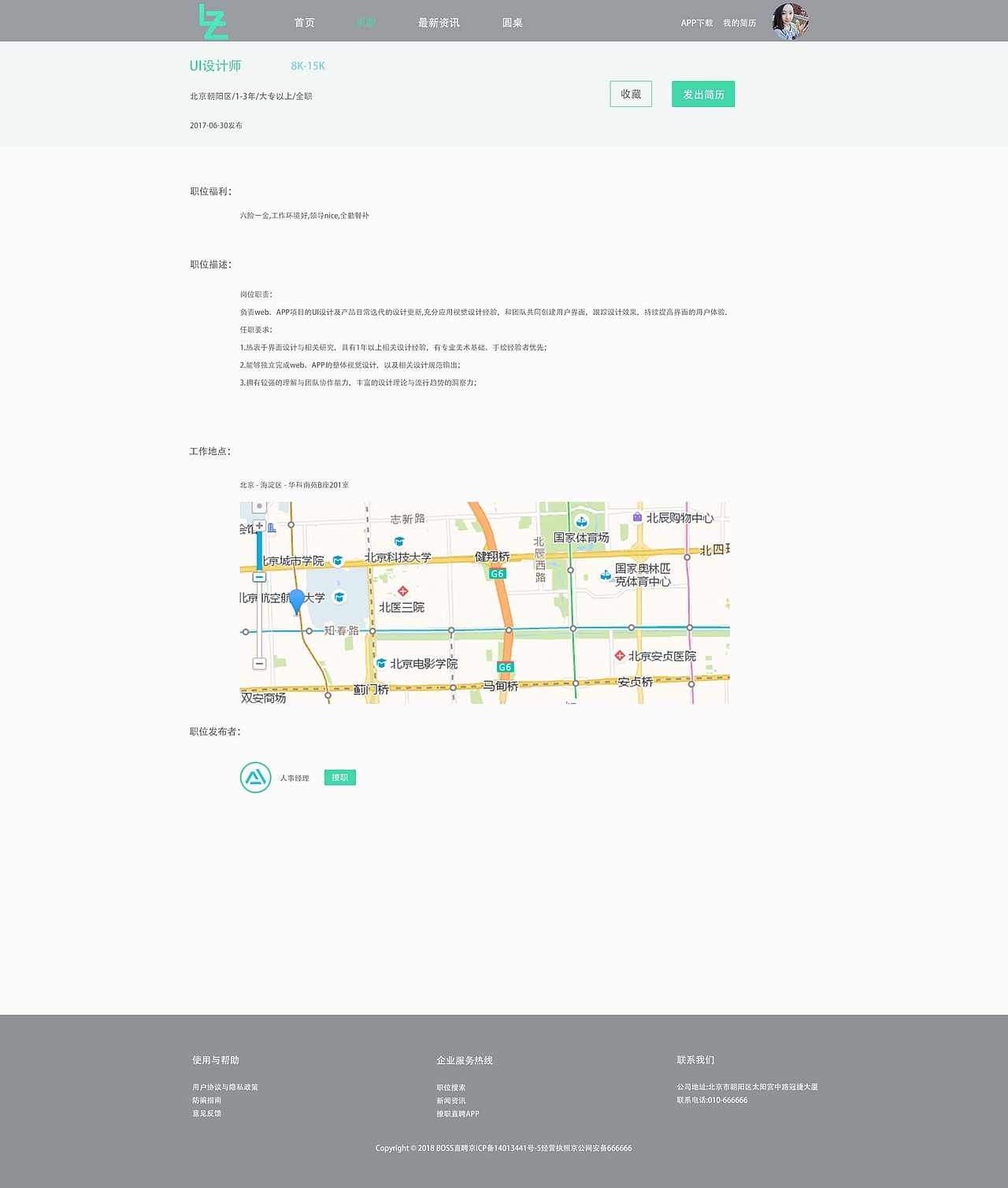Click the APP下载 link in the header
1008x1188 pixels.
click(697, 23)
